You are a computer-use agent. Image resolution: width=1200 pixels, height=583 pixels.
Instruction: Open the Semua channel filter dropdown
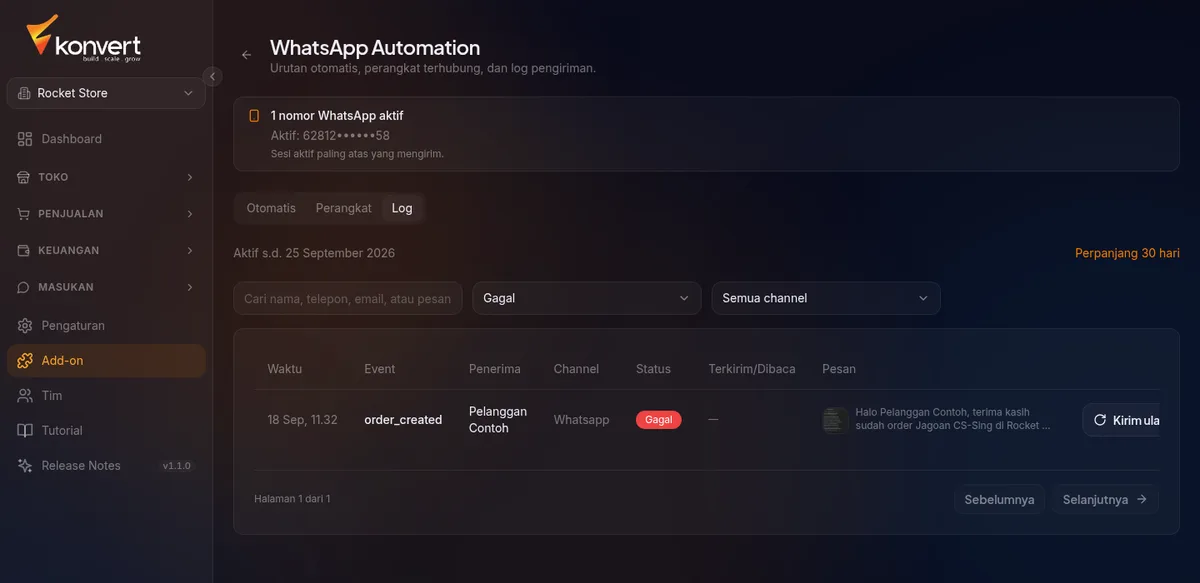click(826, 298)
